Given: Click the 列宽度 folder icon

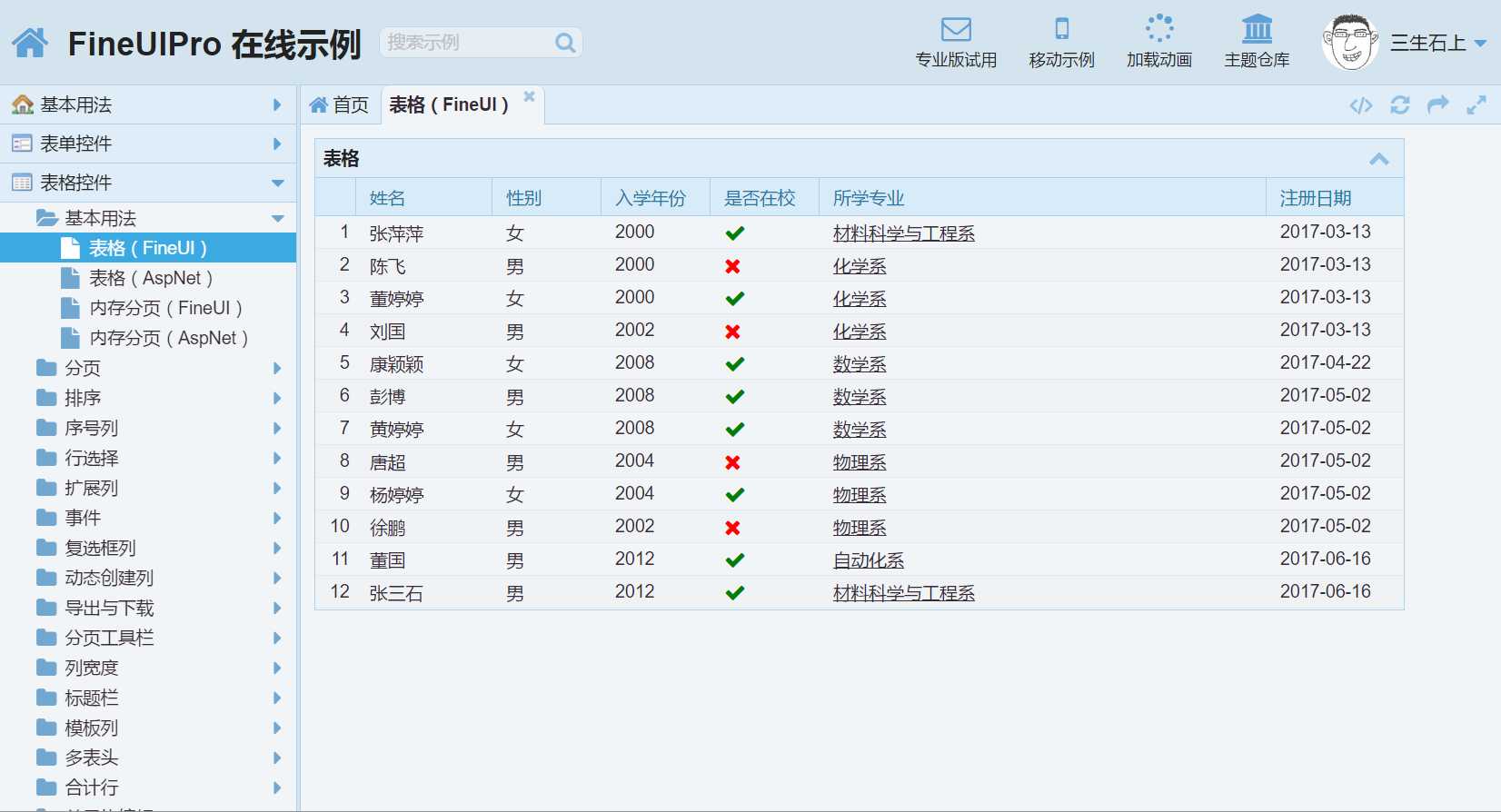Looking at the screenshot, I should (x=46, y=668).
